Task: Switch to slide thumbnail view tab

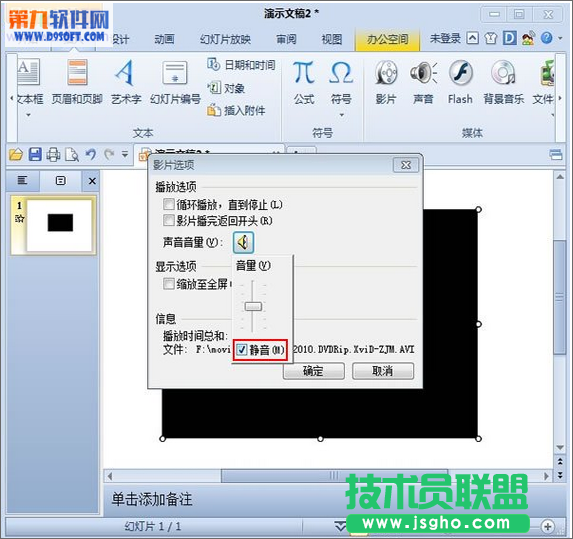Action: coord(61,181)
